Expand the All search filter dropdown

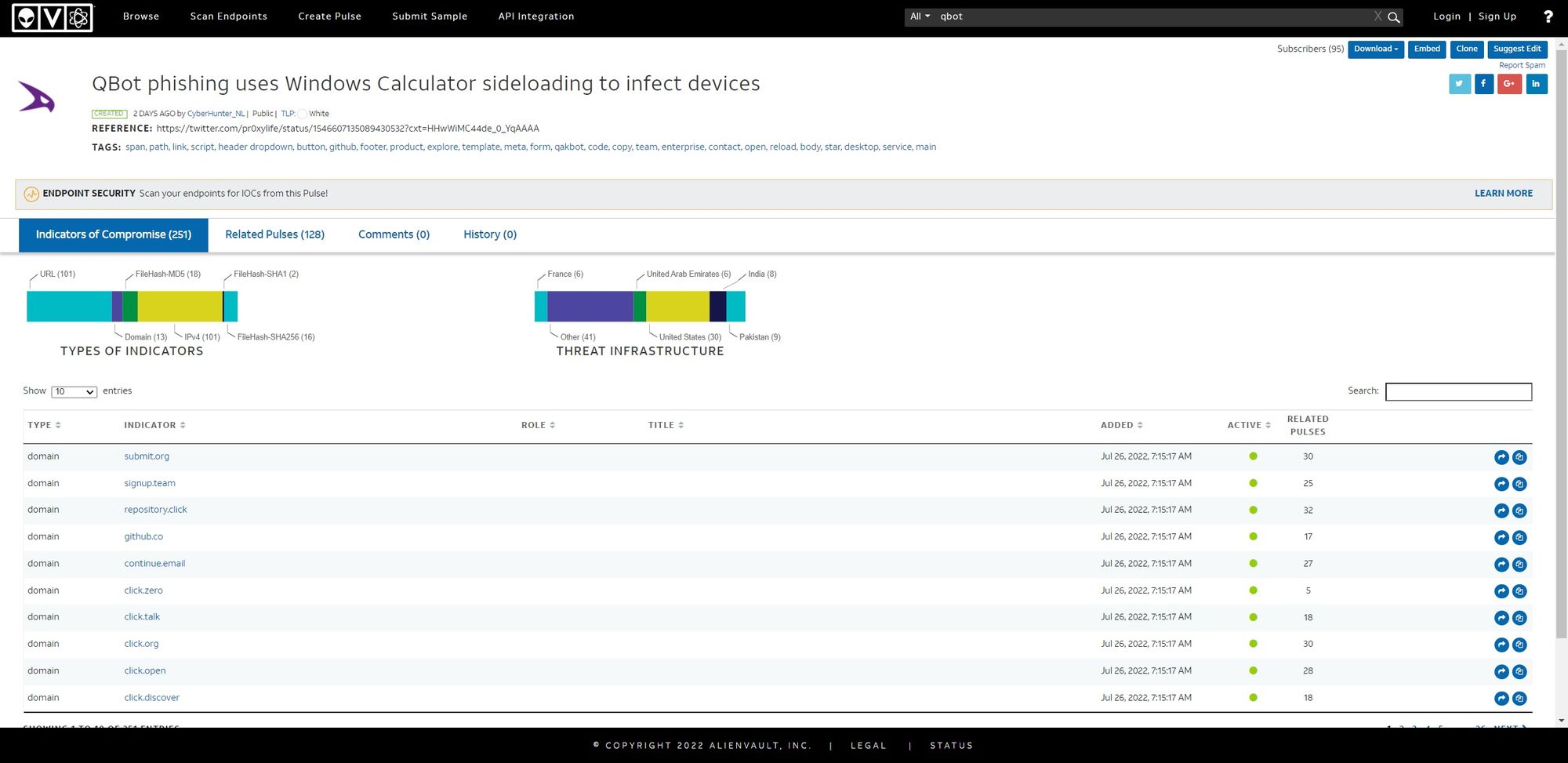tap(920, 16)
